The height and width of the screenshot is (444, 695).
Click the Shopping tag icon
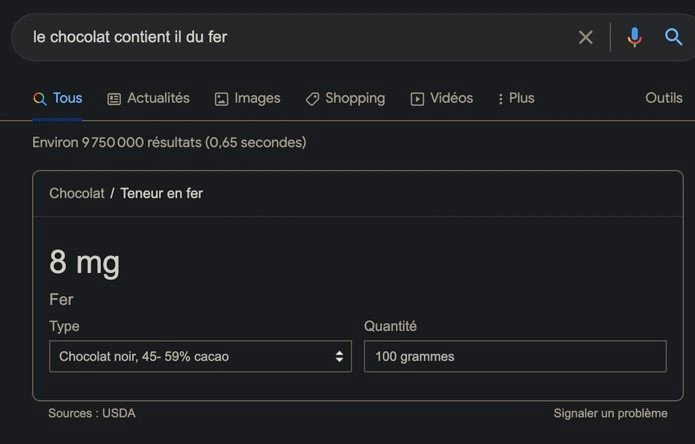(x=312, y=99)
